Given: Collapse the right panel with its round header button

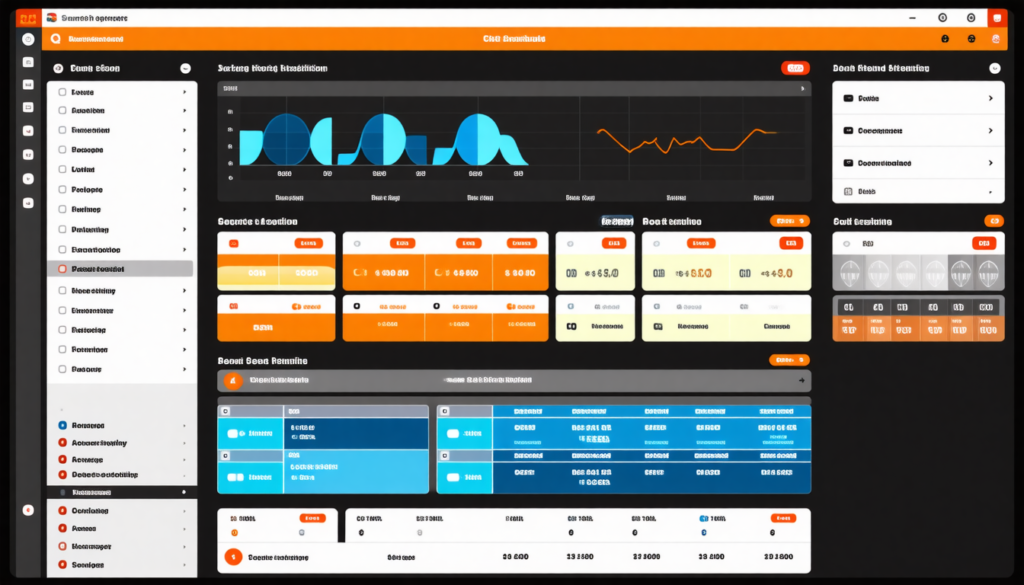Looking at the screenshot, I should tap(995, 68).
